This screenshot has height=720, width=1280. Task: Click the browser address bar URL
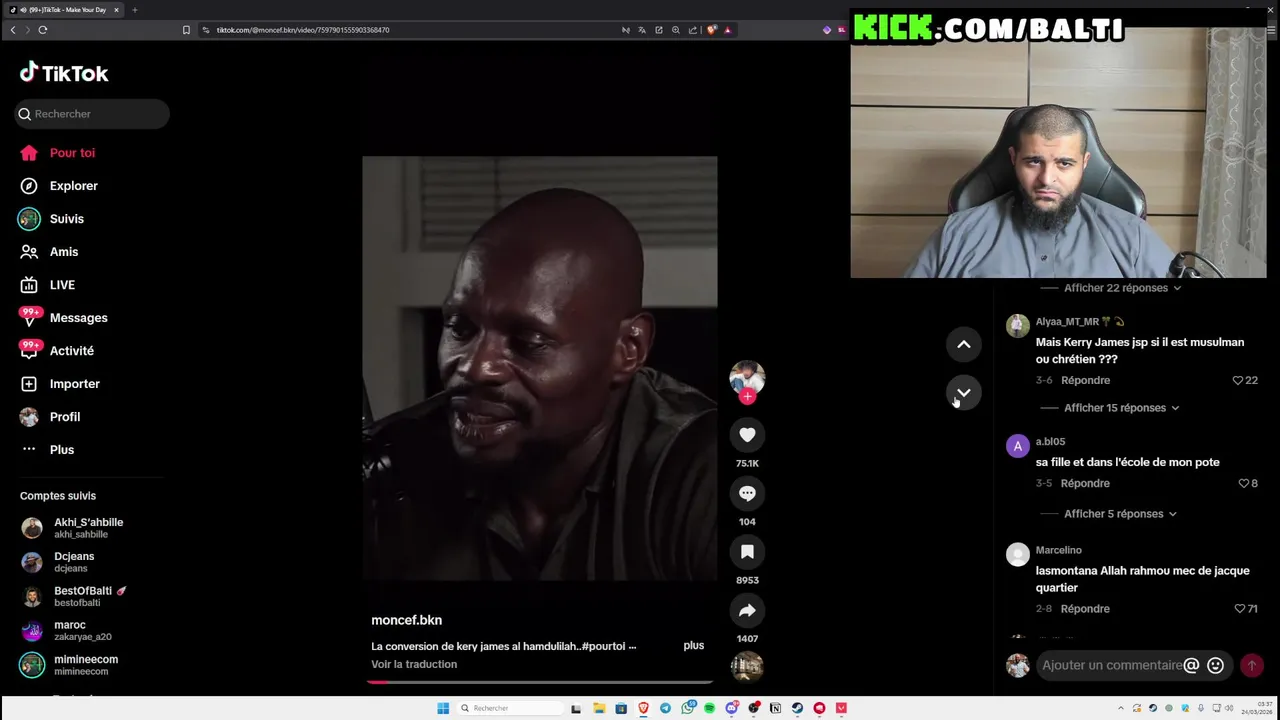(303, 30)
